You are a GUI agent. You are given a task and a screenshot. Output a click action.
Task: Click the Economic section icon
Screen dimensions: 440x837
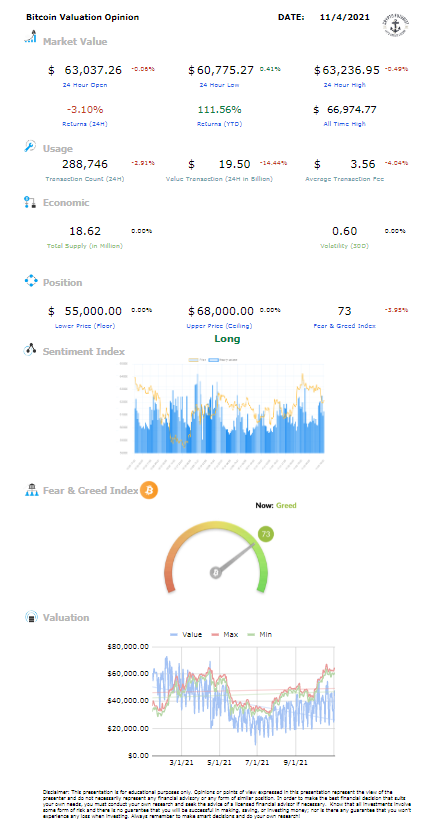click(x=30, y=202)
